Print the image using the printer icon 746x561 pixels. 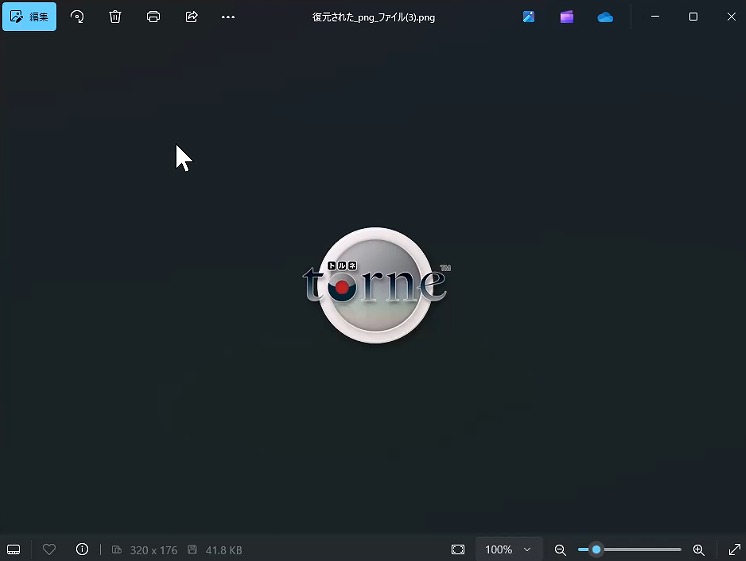153,17
